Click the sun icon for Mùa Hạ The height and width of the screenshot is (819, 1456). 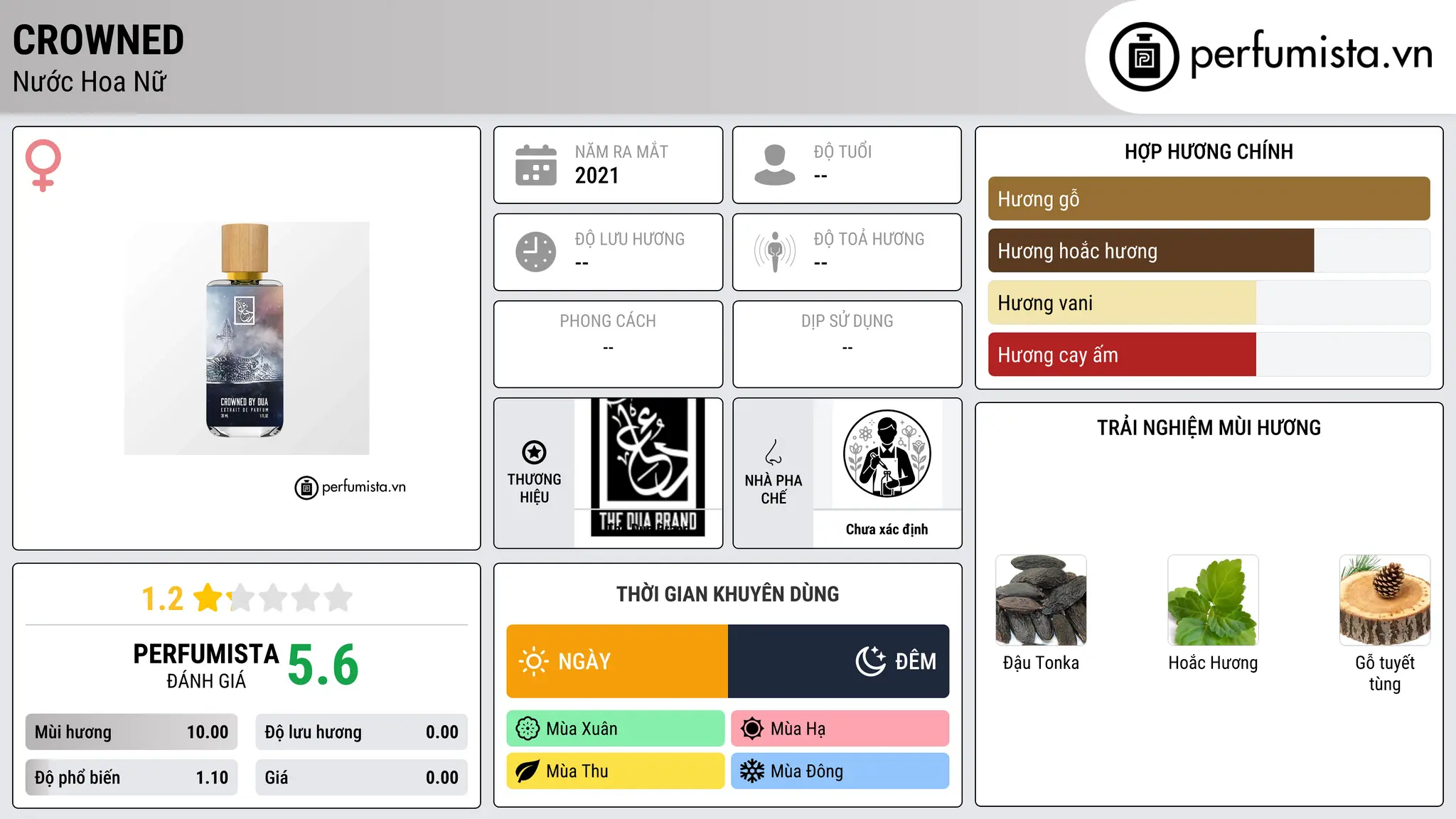[x=752, y=729]
